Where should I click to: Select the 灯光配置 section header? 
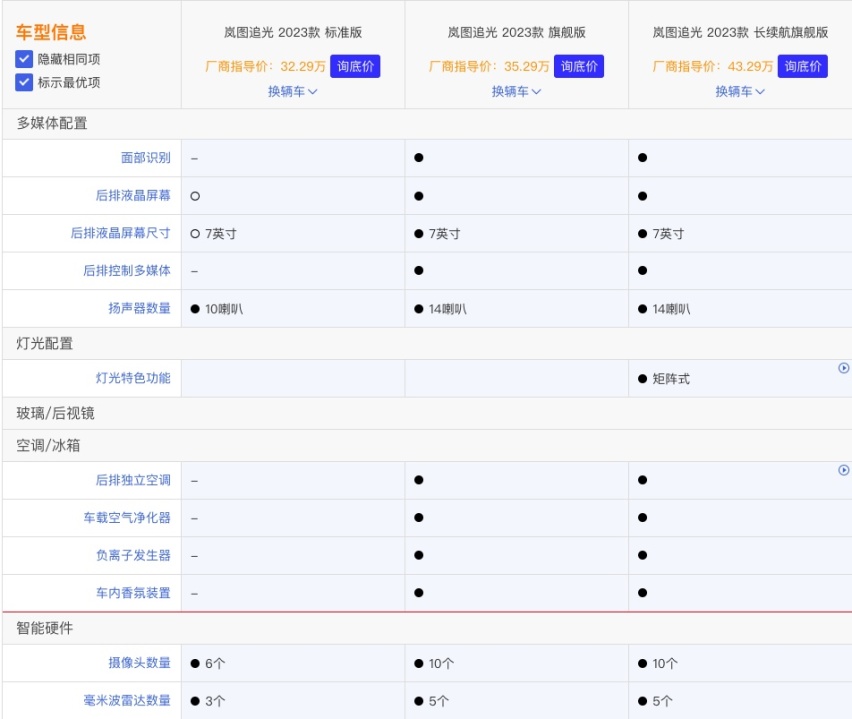coord(45,343)
